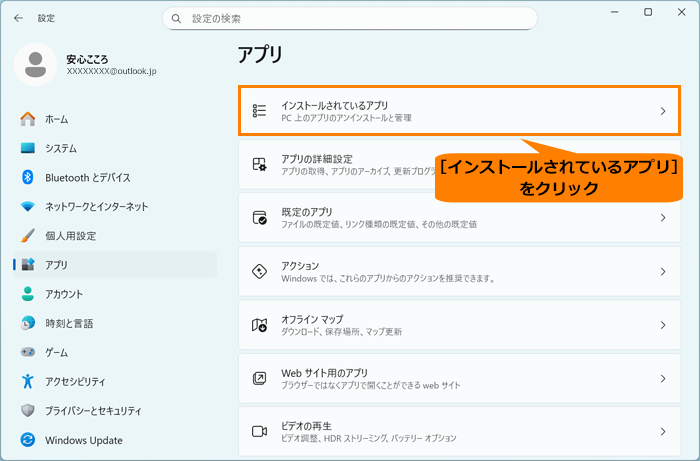Go to ゲーム settings
The height and width of the screenshot is (461, 700).
point(115,353)
